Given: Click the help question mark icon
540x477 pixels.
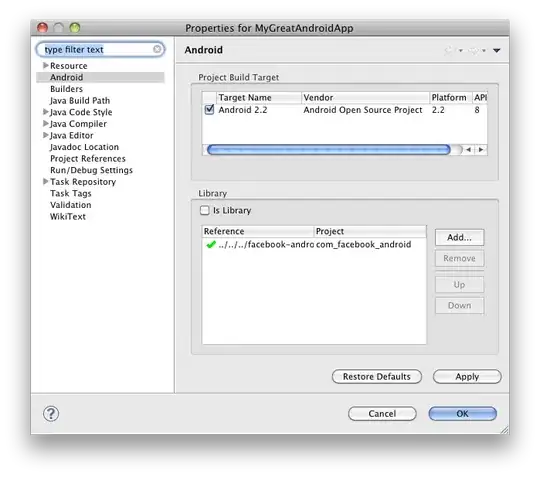Looking at the screenshot, I should tap(51, 413).
